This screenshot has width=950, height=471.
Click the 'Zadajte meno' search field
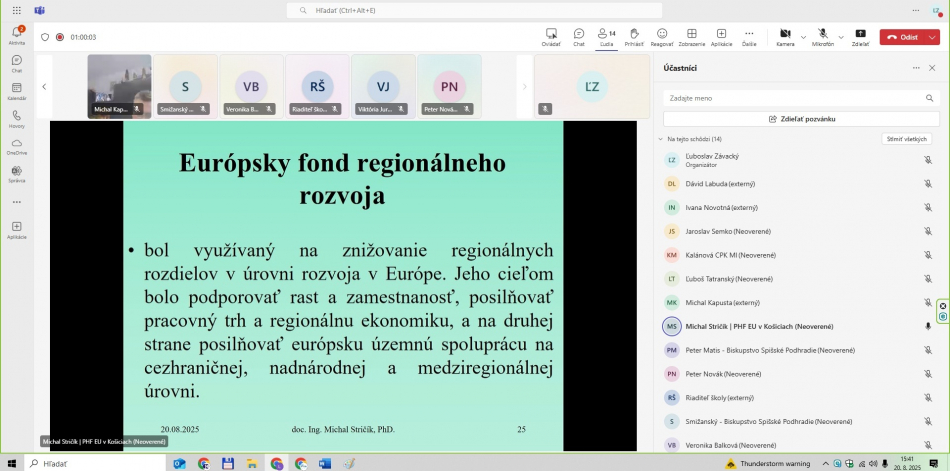coord(801,98)
